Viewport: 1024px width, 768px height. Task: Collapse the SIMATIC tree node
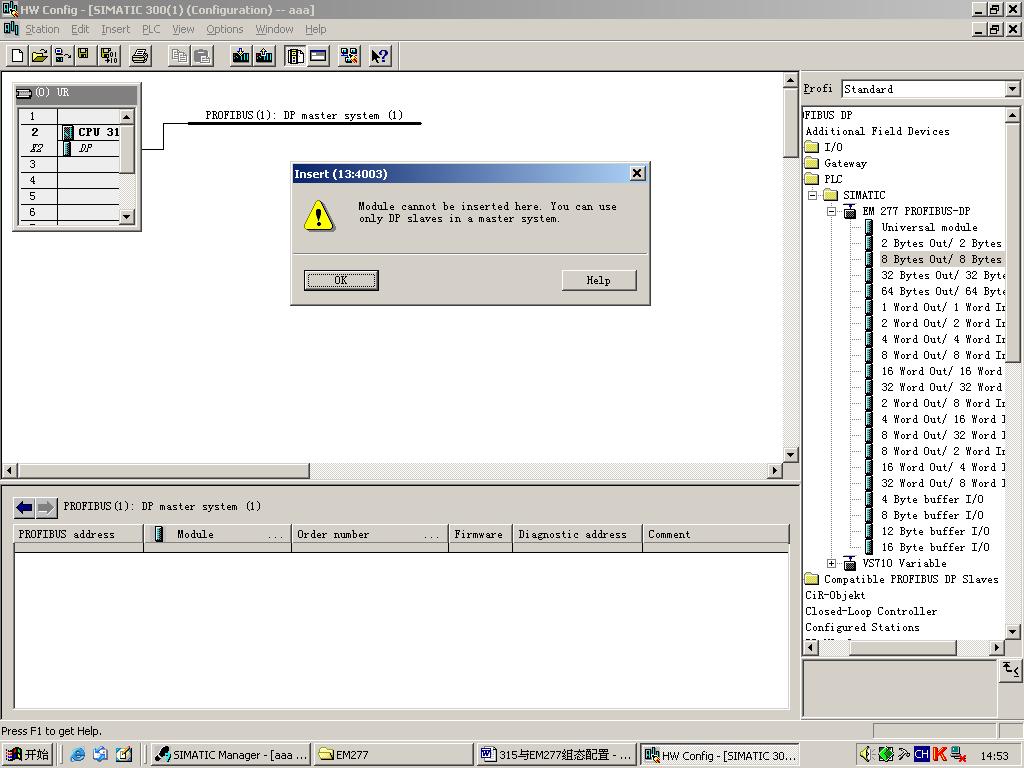[812, 195]
